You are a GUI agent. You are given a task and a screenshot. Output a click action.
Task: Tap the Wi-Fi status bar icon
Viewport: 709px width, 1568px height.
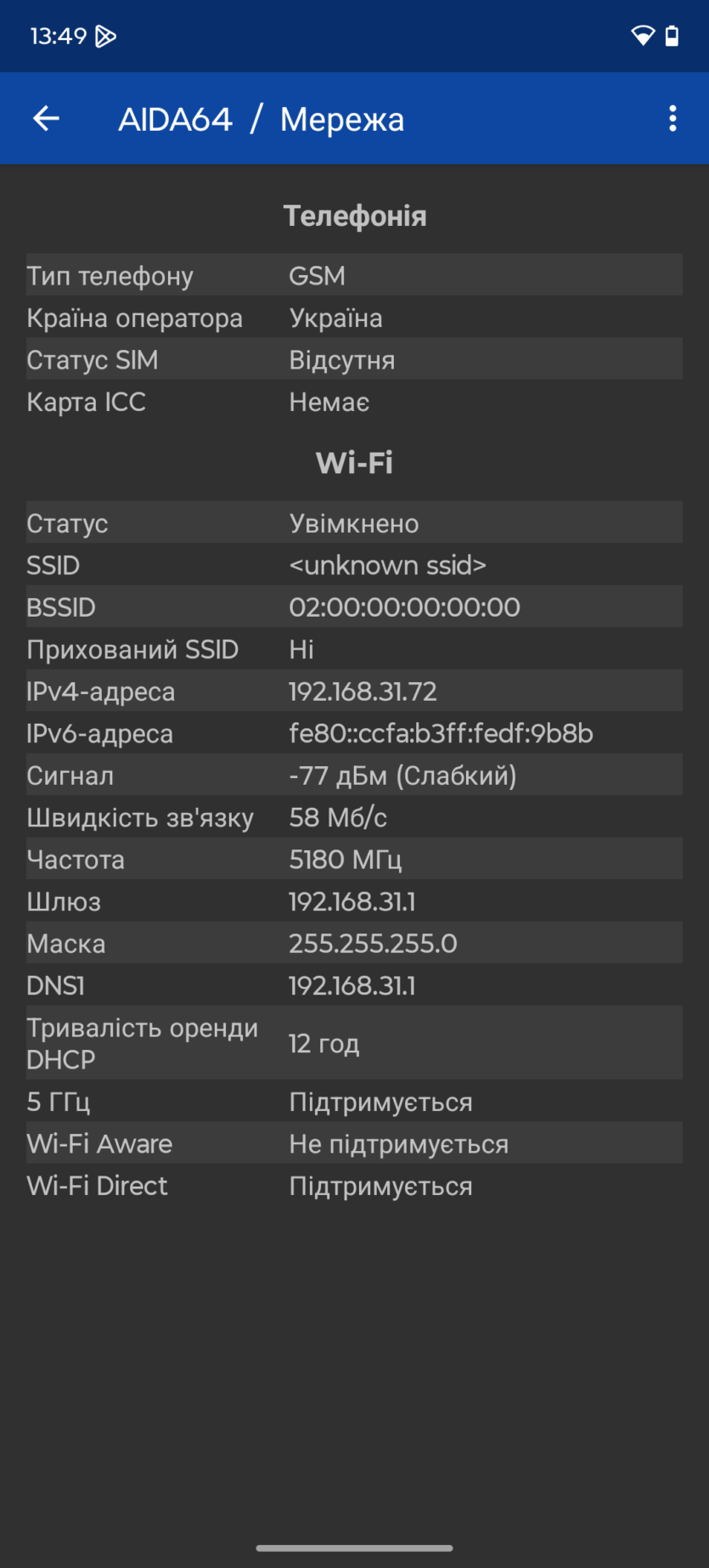643,36
